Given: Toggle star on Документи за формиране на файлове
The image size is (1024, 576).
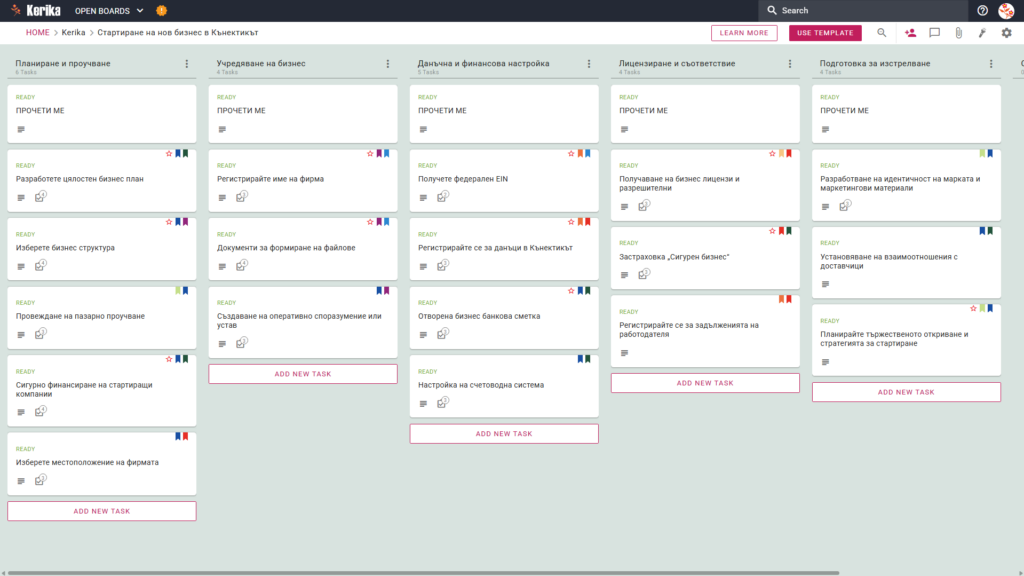Looking at the screenshot, I should 370,222.
